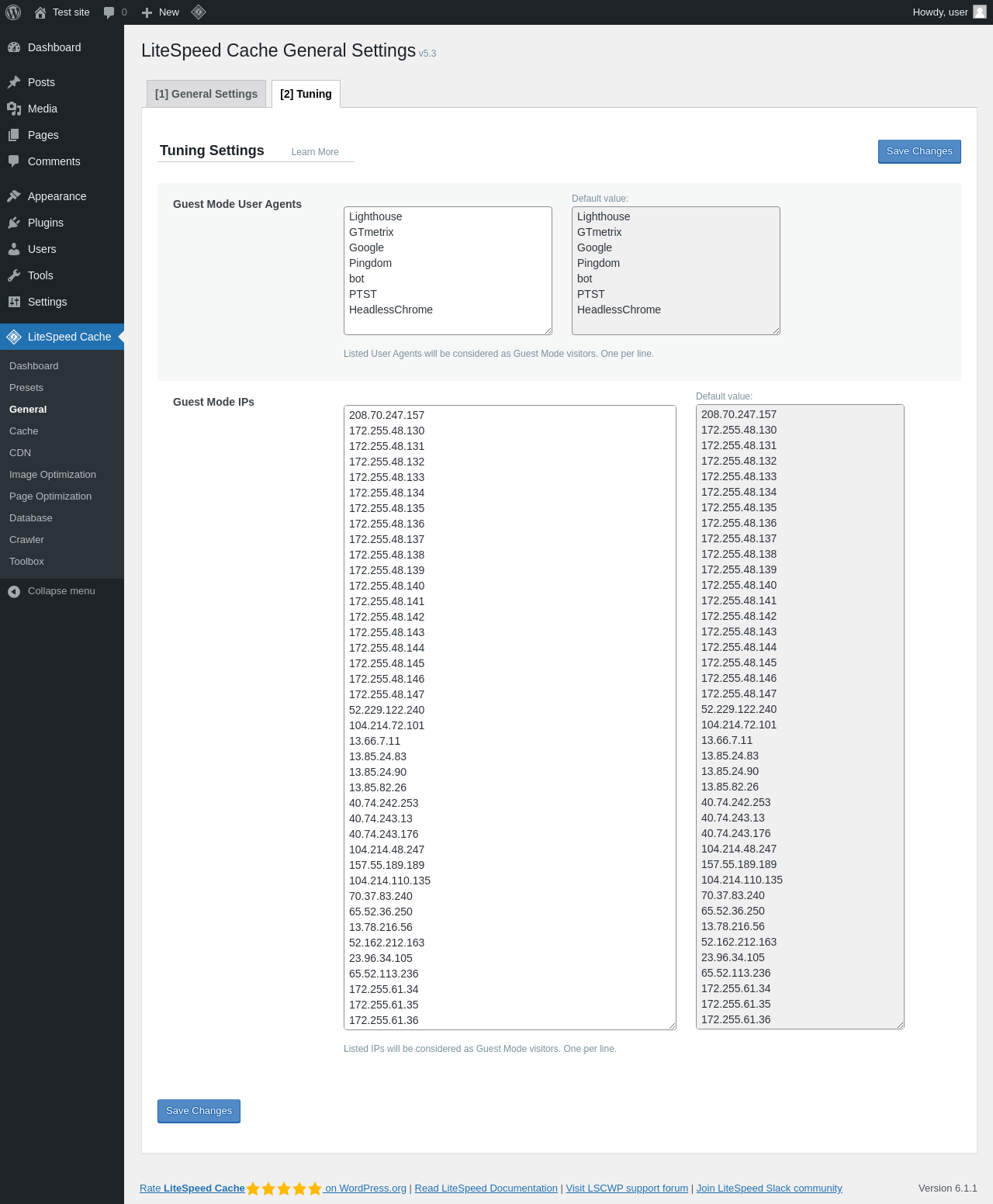This screenshot has height=1204, width=993.
Task: Open the comments bubble icon in admin bar
Action: [109, 12]
